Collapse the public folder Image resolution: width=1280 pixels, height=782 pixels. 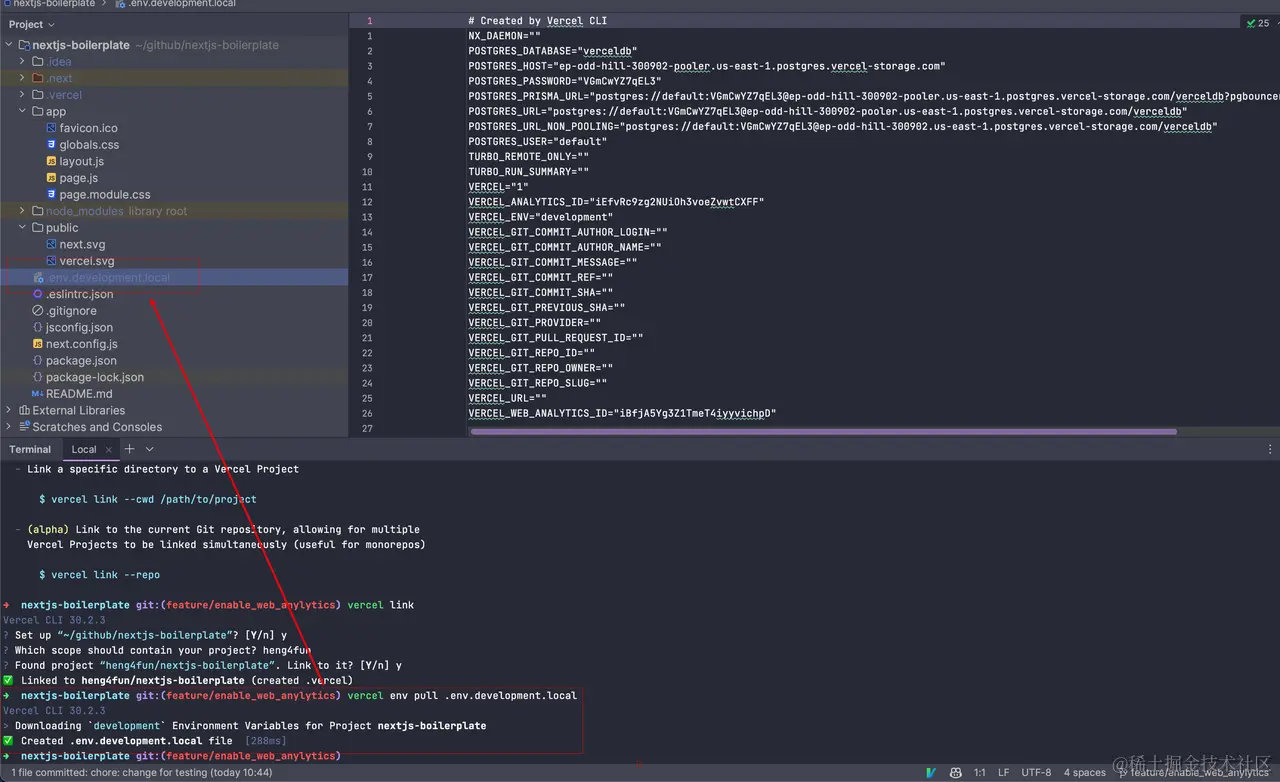(x=22, y=228)
